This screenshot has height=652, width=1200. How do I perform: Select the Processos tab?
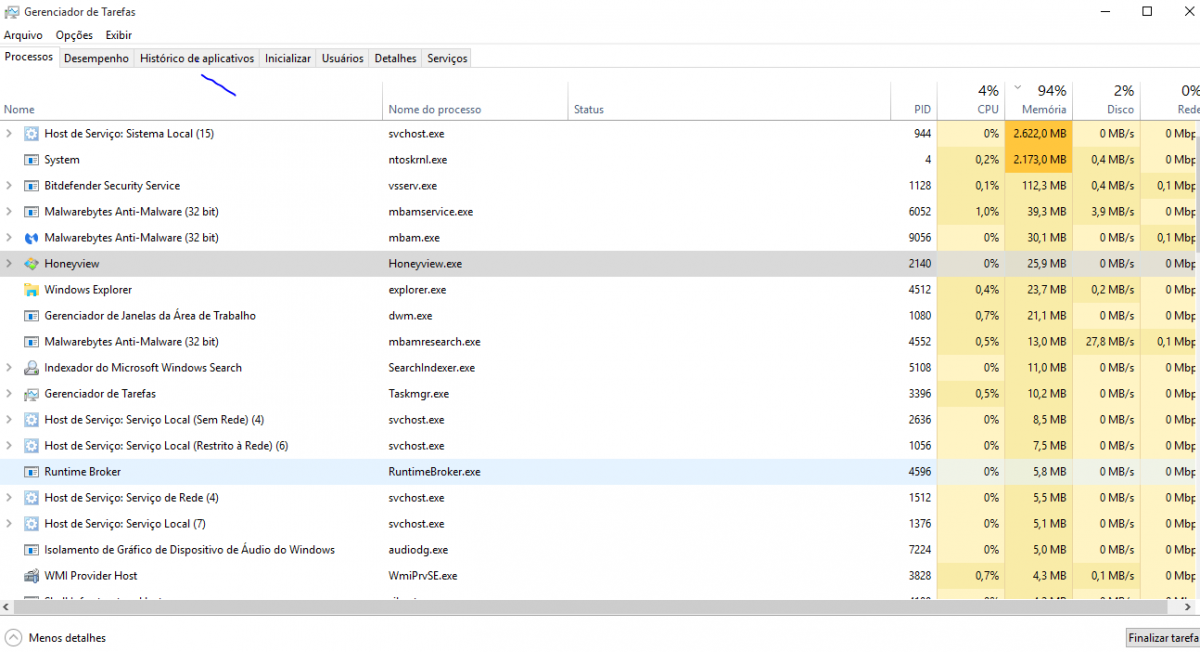[x=29, y=57]
